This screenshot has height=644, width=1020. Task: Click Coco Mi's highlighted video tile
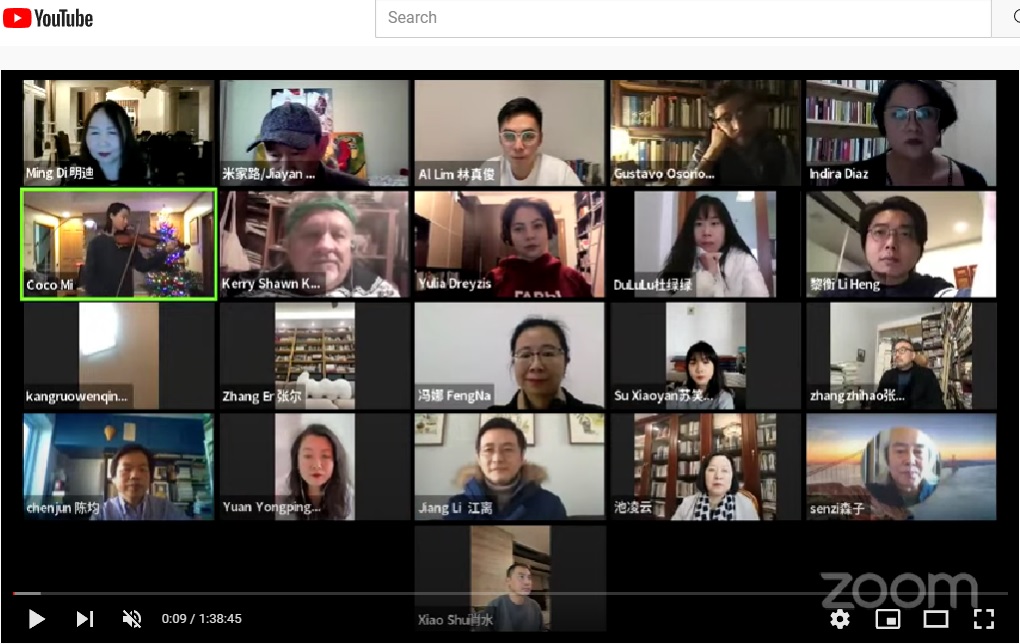pyautogui.click(x=119, y=244)
